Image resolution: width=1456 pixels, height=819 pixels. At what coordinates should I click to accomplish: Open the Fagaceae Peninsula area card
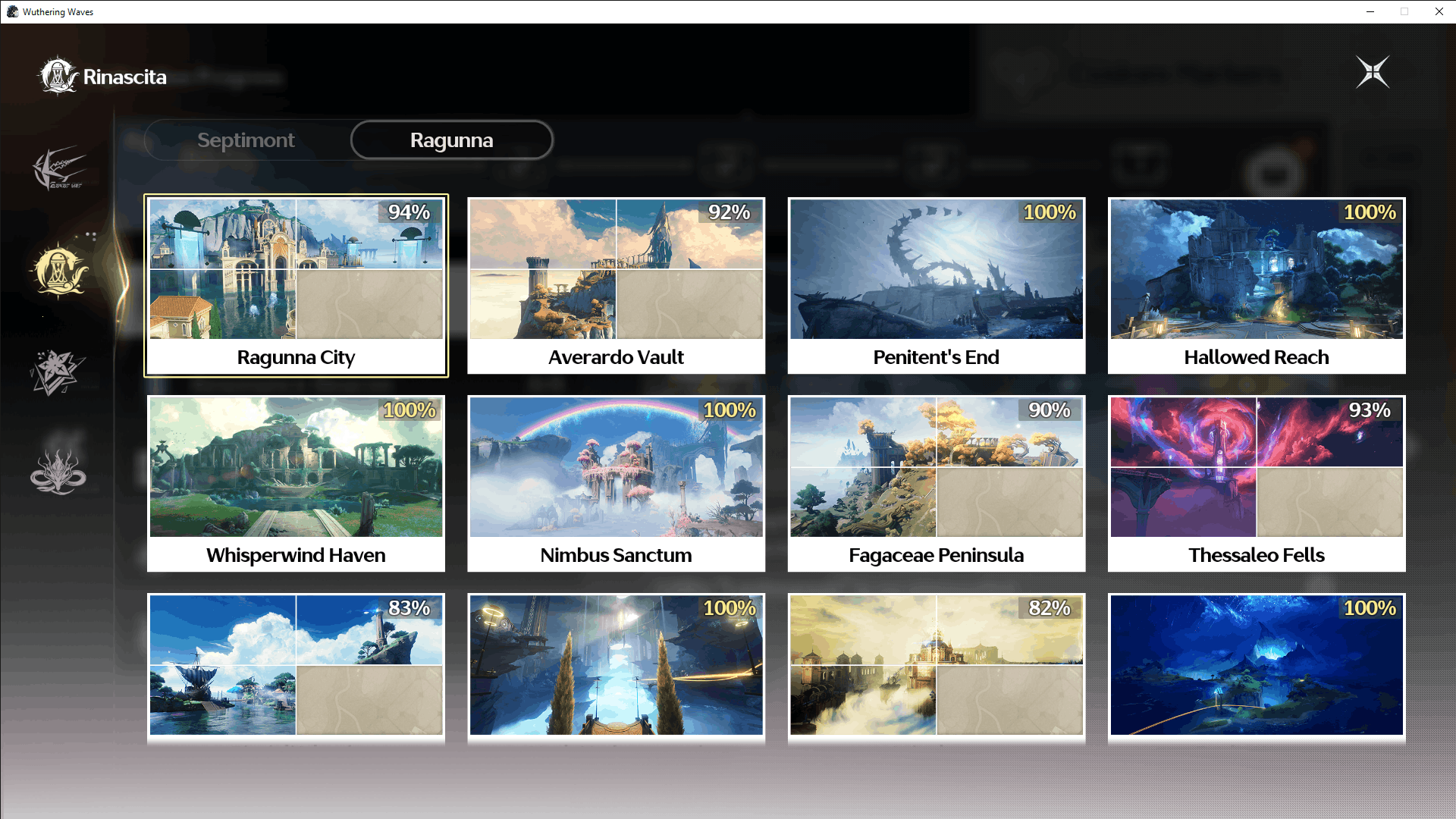click(x=937, y=484)
